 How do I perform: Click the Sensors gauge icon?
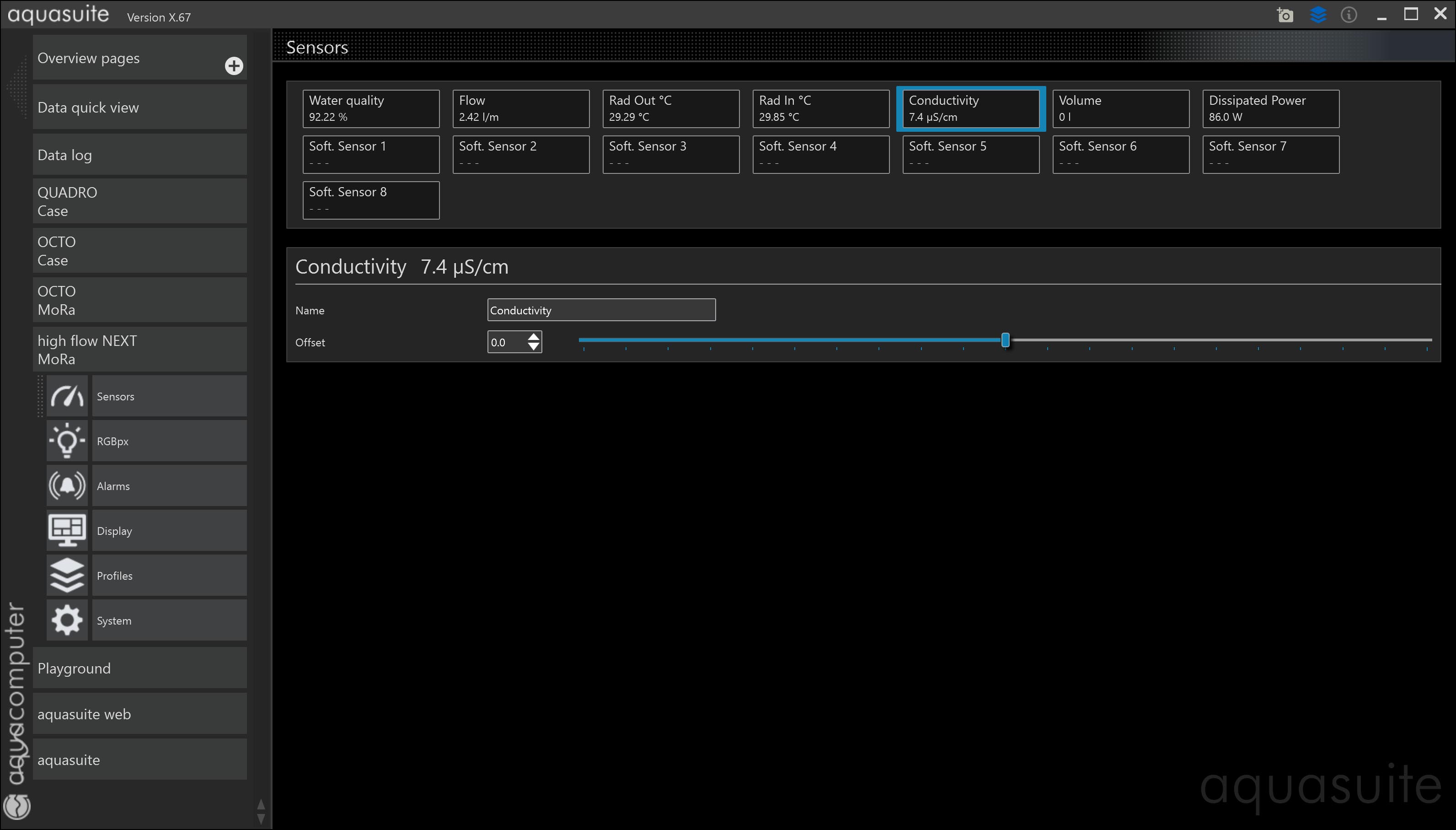coord(67,396)
